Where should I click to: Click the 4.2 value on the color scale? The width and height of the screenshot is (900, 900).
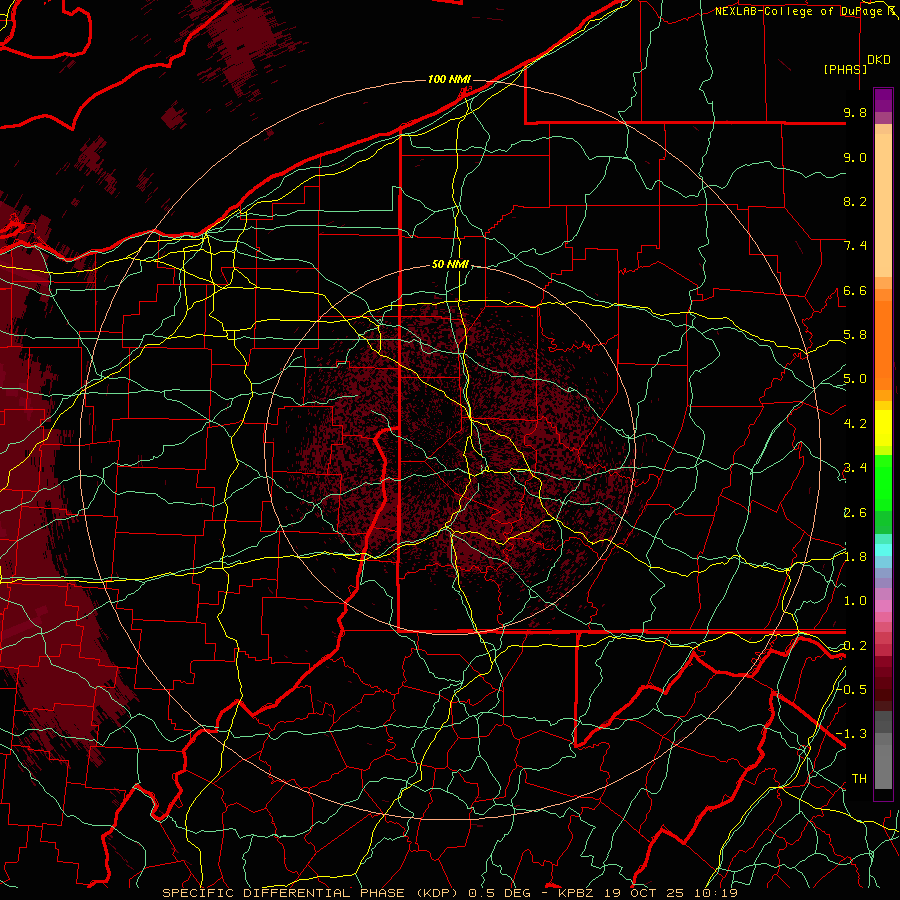click(855, 424)
